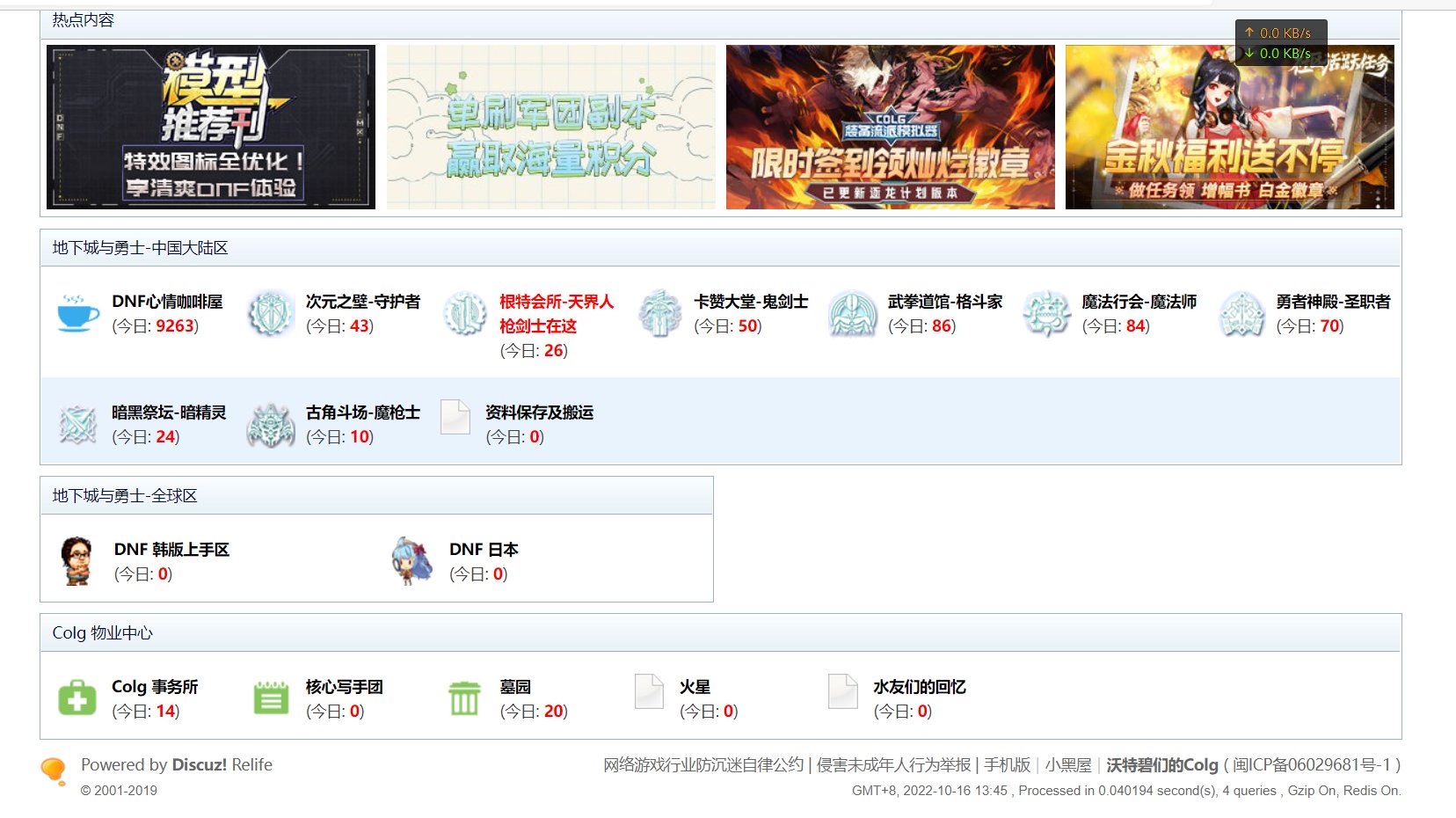
Task: Click the 核心写手团 notepad icon
Action: (x=271, y=698)
